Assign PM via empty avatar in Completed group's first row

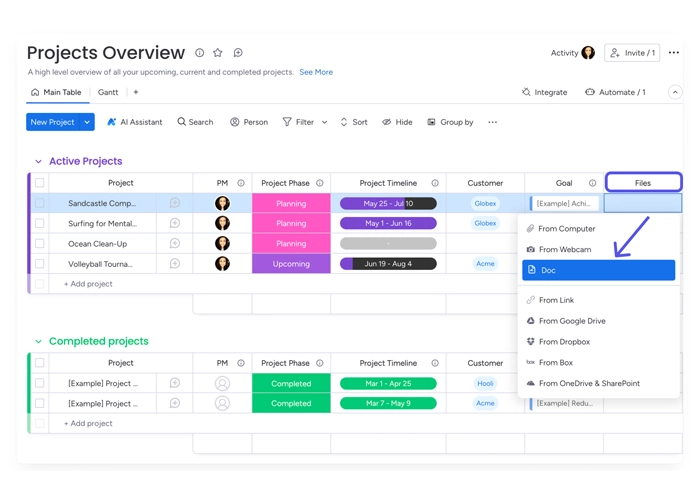coord(222,383)
